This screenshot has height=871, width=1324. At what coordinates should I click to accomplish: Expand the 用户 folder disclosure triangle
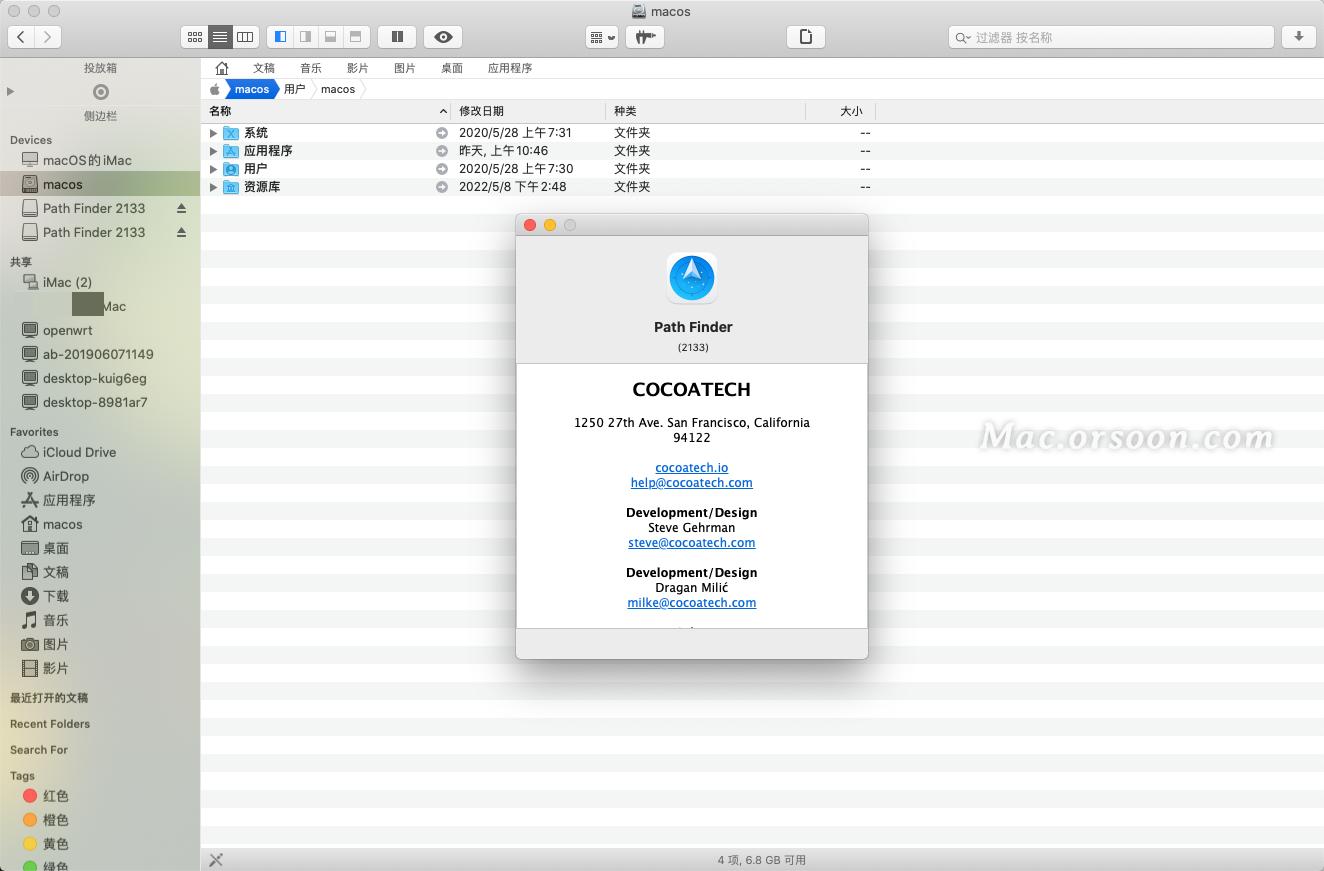(x=213, y=168)
